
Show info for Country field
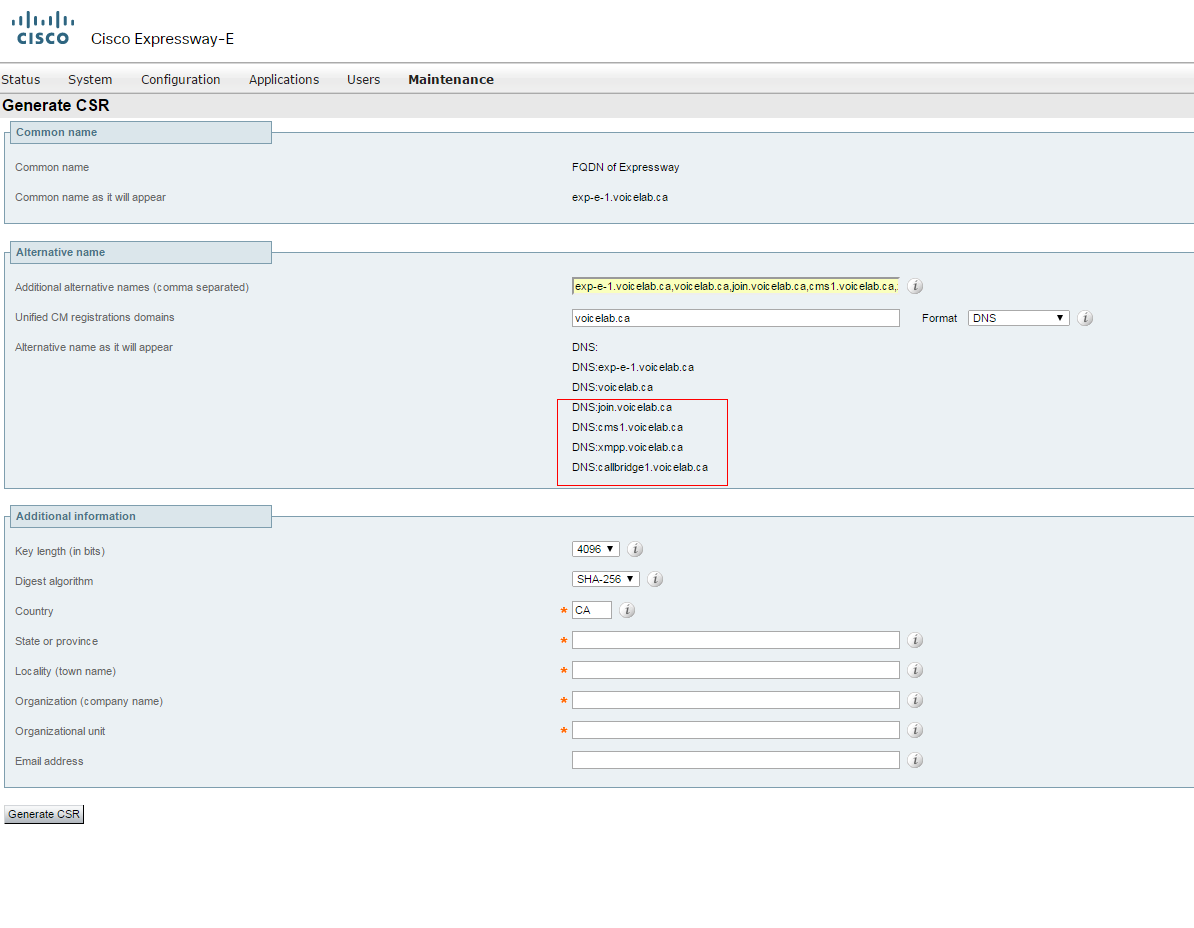(x=627, y=610)
